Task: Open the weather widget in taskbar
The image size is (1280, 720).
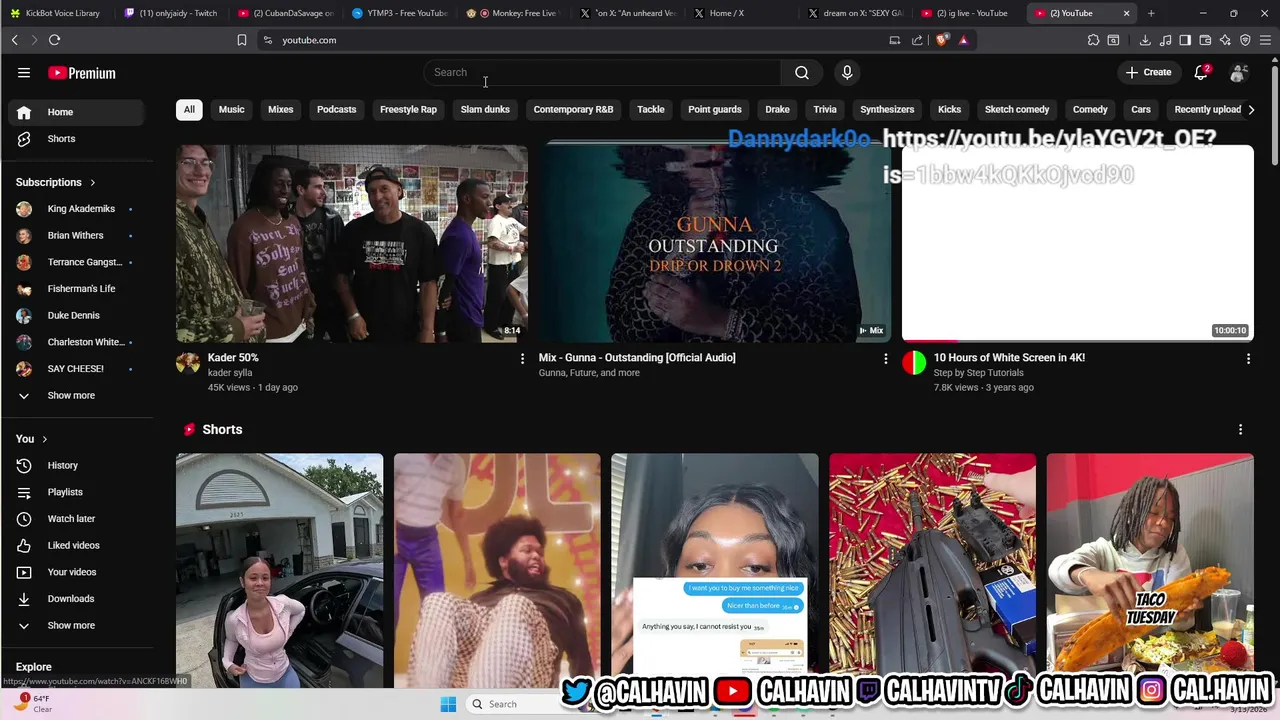Action: pos(33,703)
